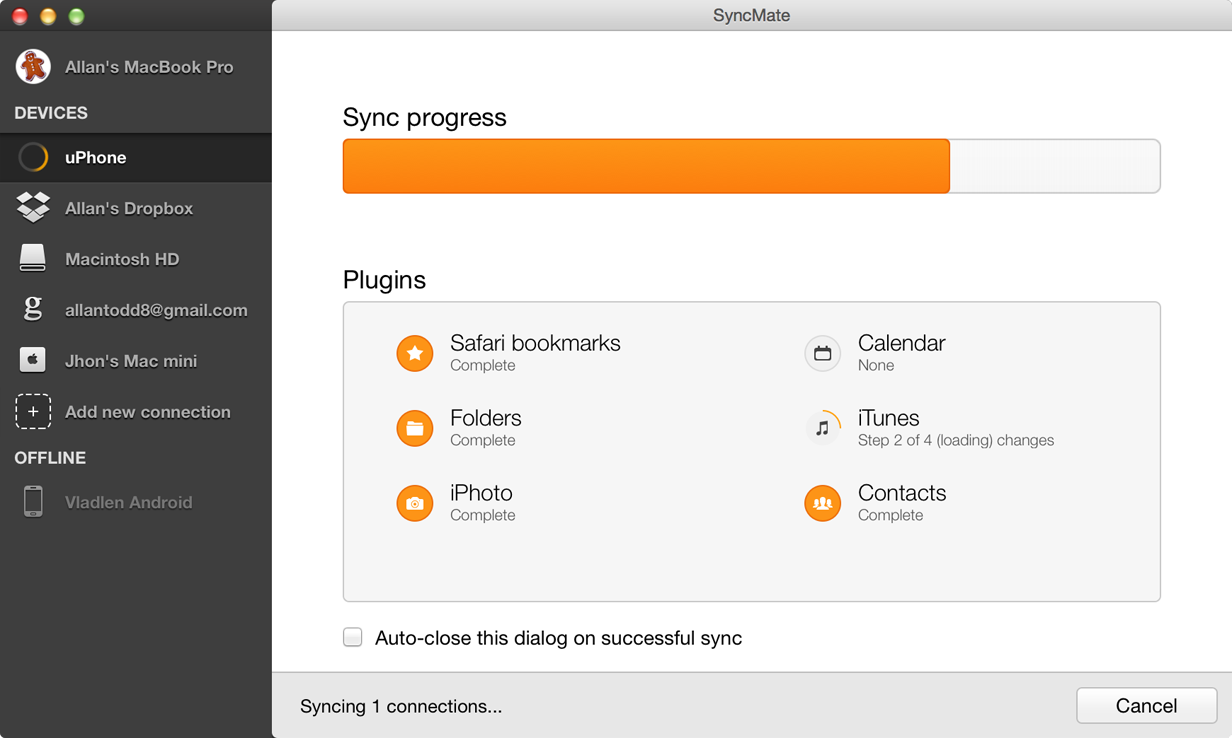
Task: Enable auto-close dialog on successful sync
Action: 353,638
